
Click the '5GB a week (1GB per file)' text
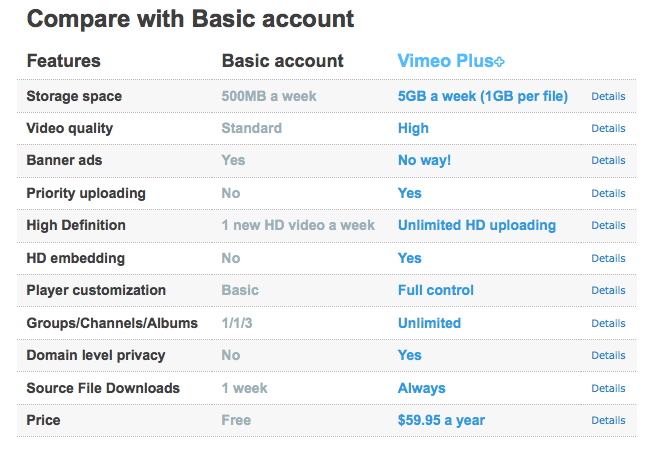(482, 96)
